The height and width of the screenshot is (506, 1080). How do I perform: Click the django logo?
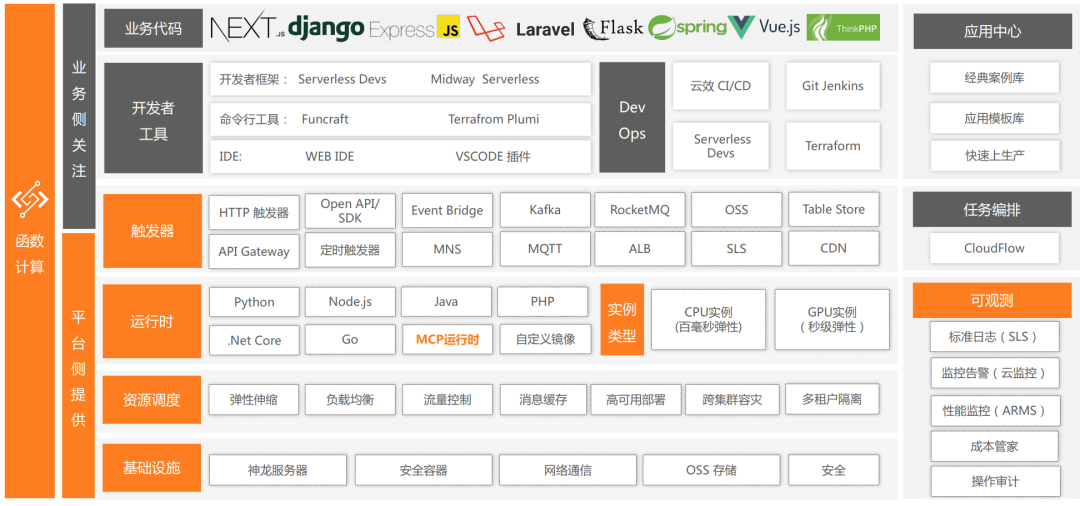(326, 28)
